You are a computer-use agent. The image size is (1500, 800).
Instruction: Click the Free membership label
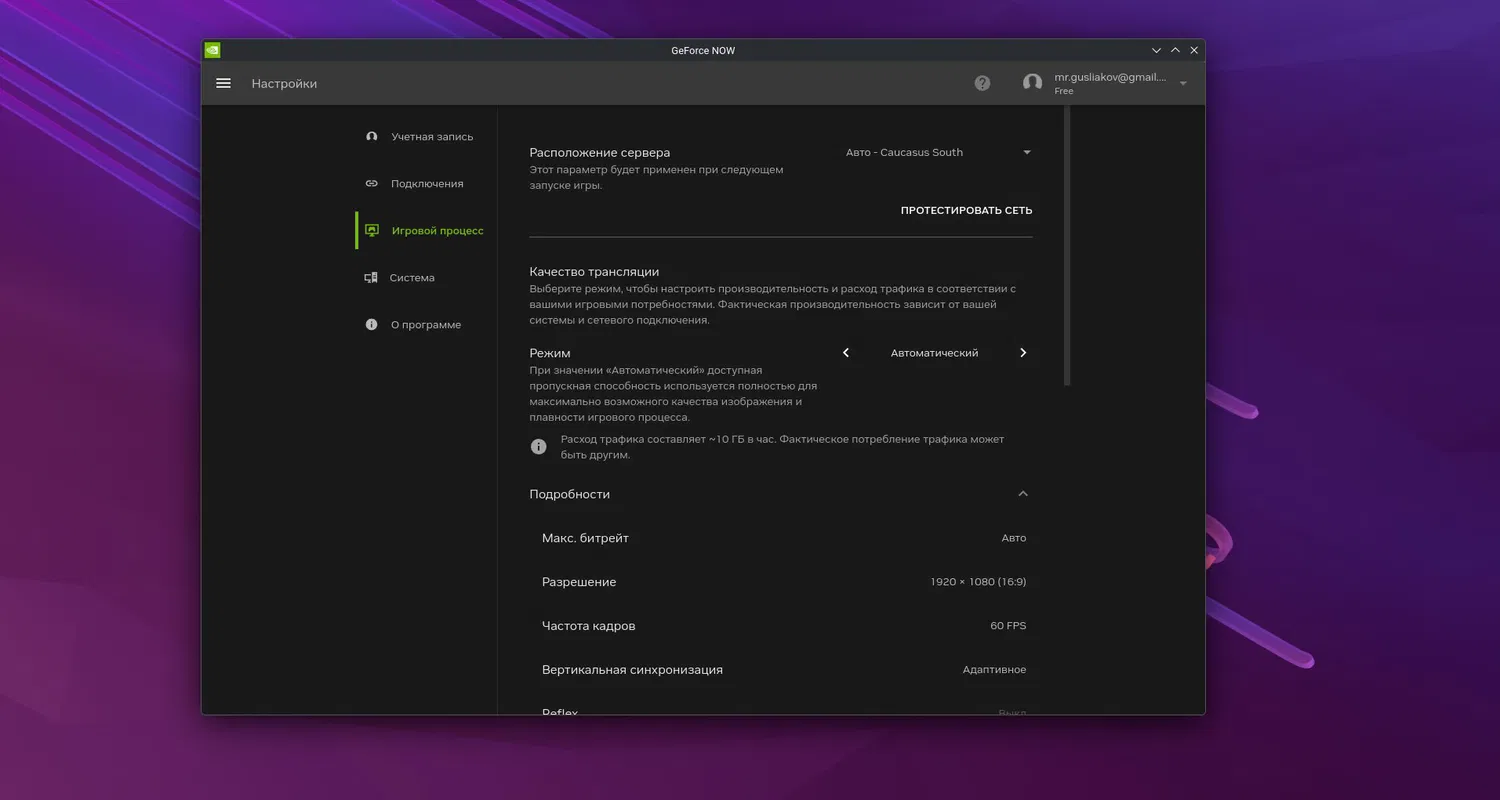1064,91
